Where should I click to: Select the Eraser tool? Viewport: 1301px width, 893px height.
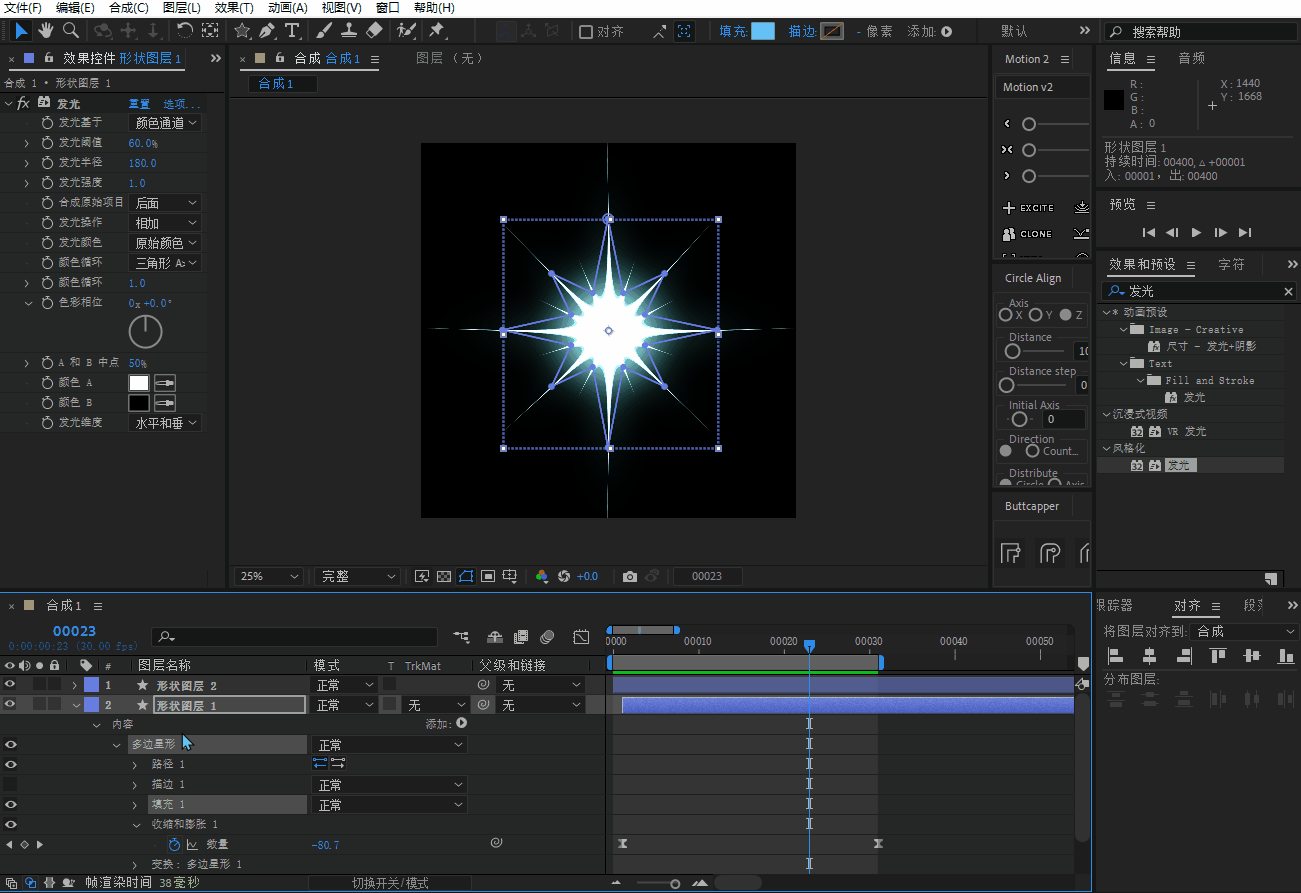pyautogui.click(x=375, y=31)
